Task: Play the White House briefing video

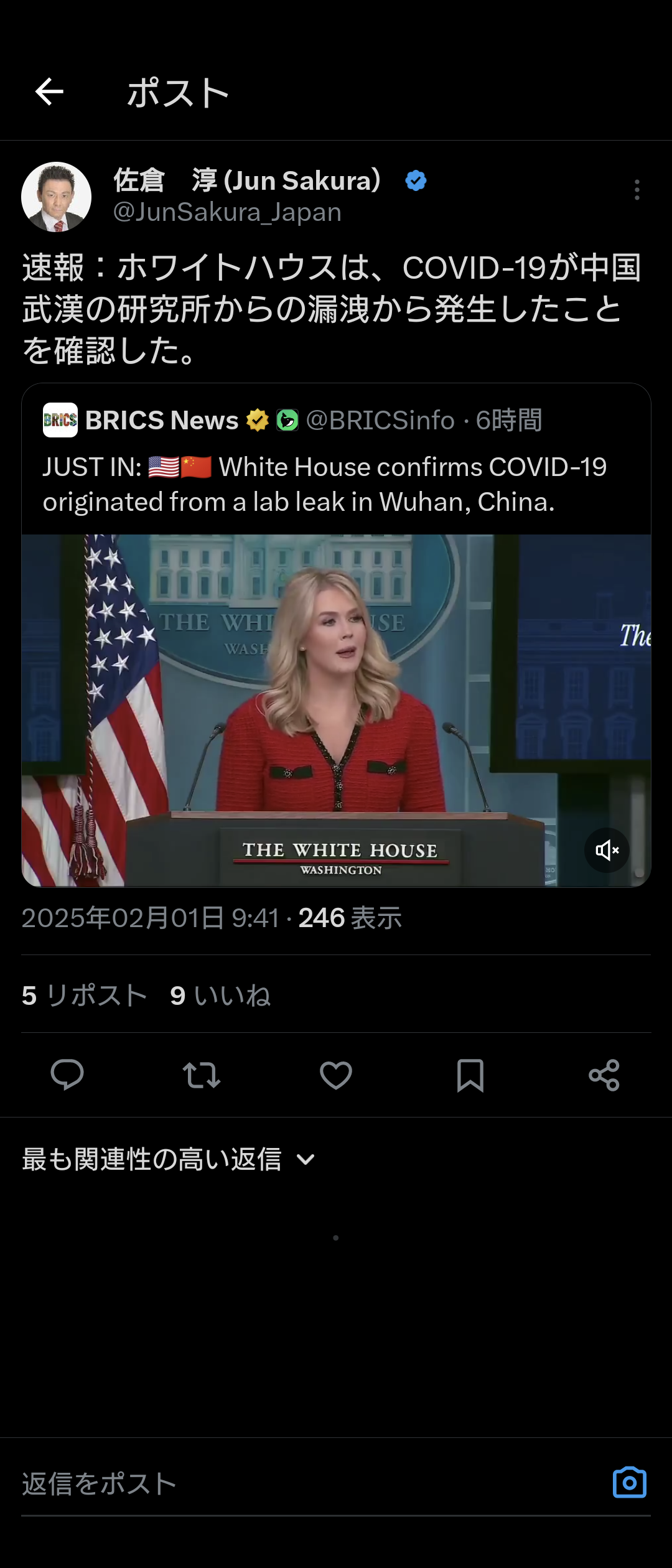Action: pos(336,710)
